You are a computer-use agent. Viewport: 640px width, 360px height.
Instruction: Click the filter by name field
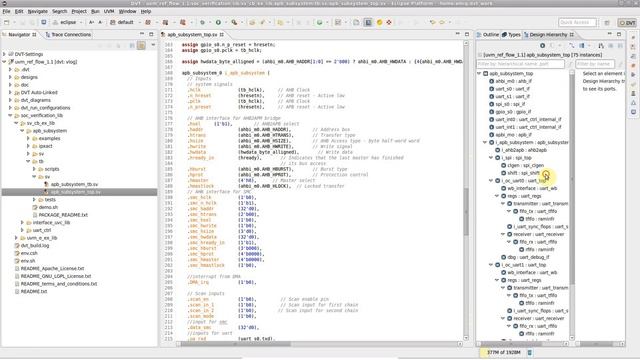pyautogui.click(x=595, y=64)
